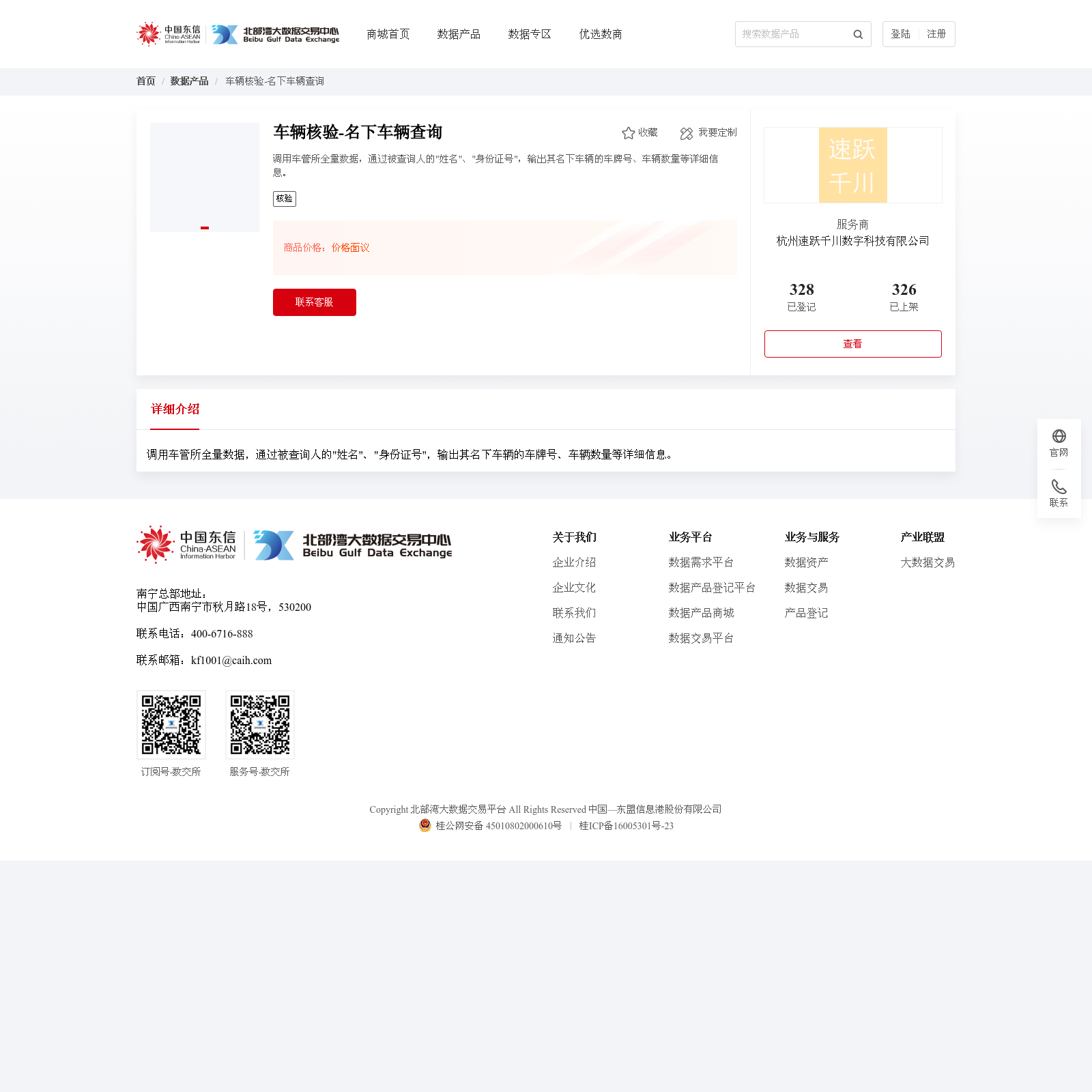
Task: Click the 查看 provider button
Action: (x=853, y=344)
